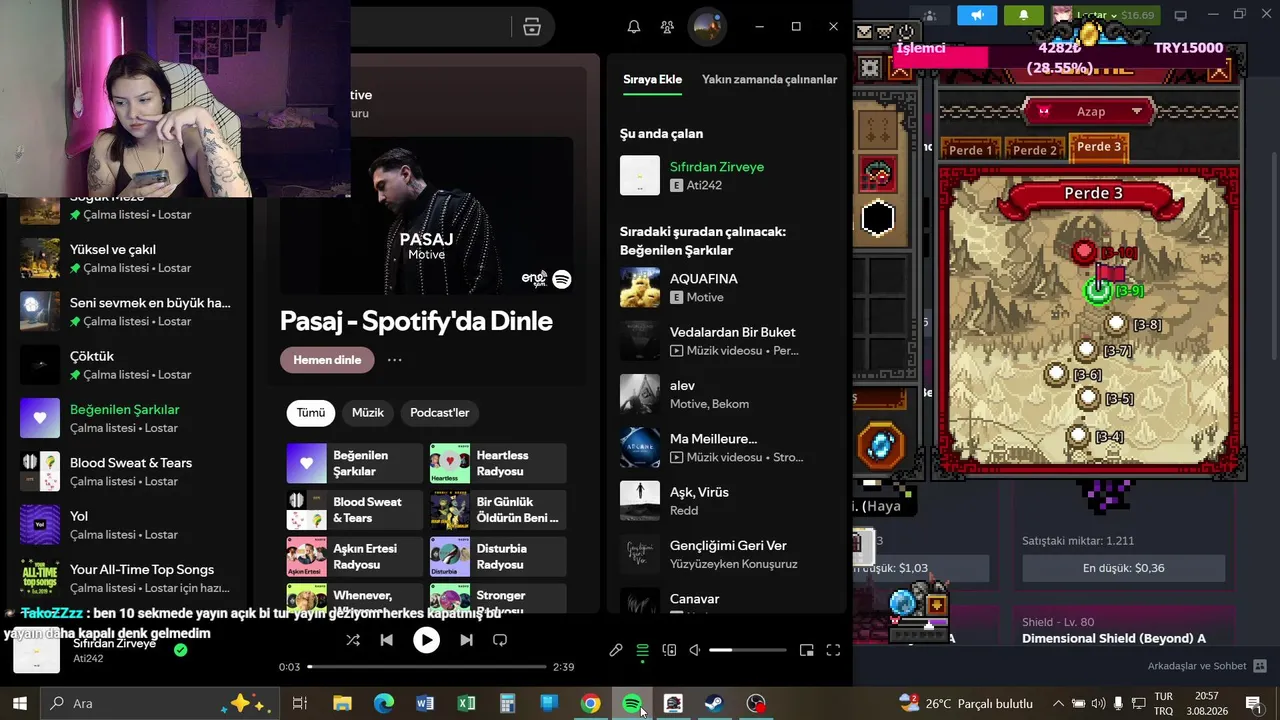
Task: Skip to the previous track
Action: pos(387,640)
